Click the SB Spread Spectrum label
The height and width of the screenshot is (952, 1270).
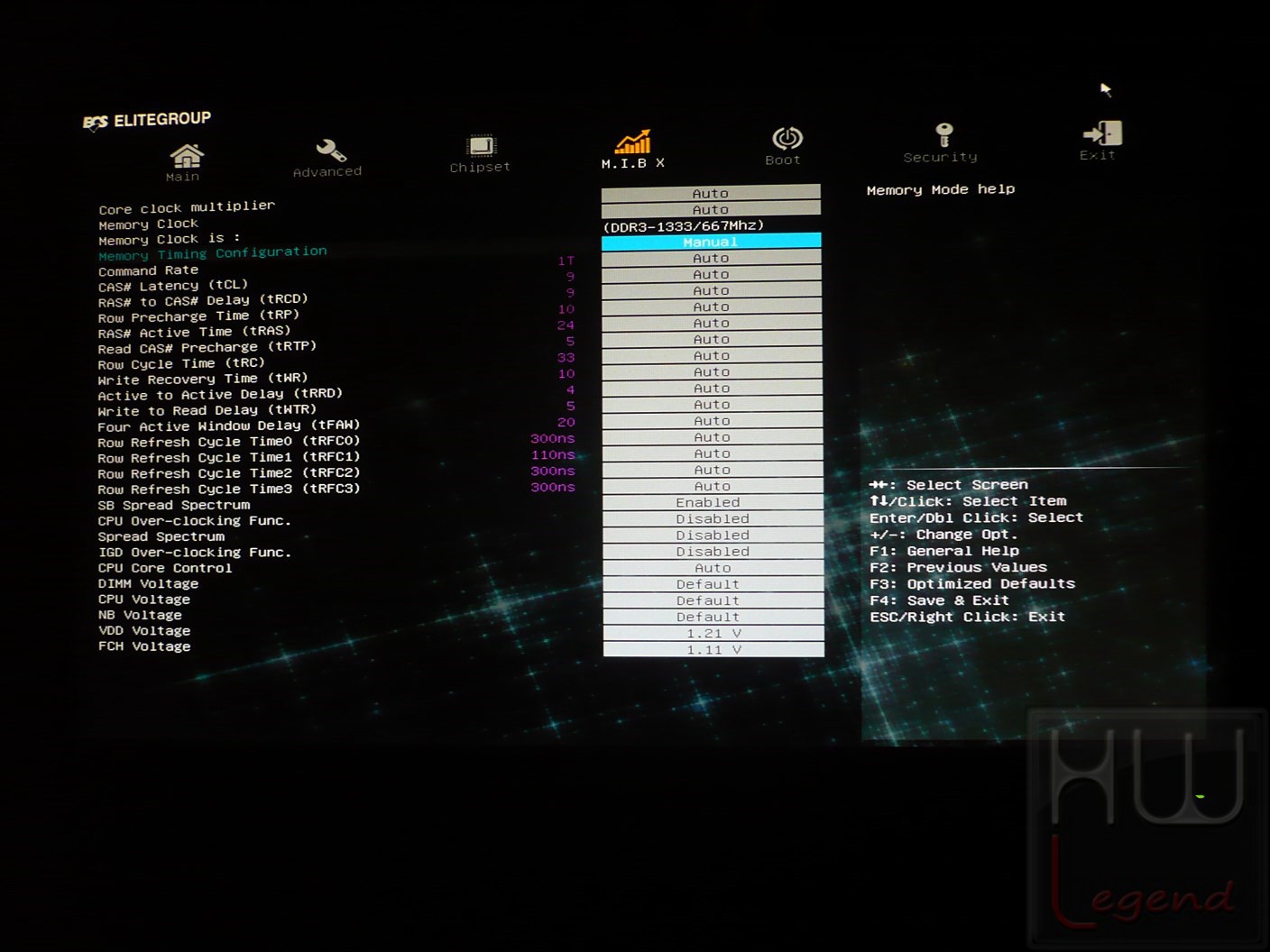174,505
